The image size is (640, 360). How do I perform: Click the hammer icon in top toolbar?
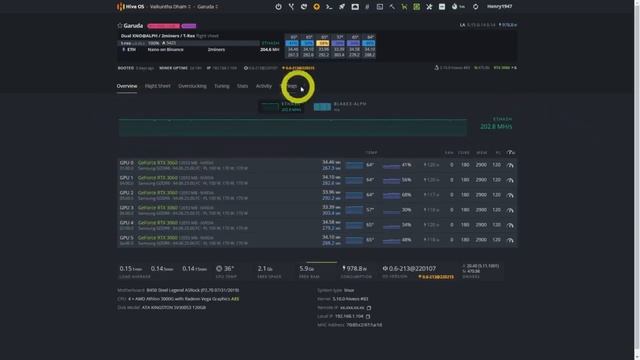[392, 7]
